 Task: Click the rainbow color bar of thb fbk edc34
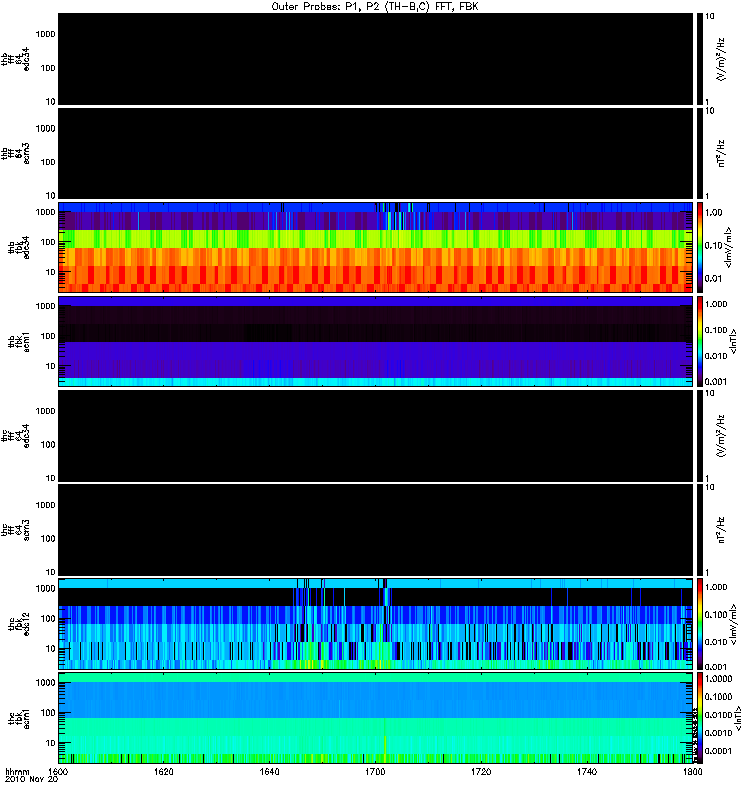(699, 247)
